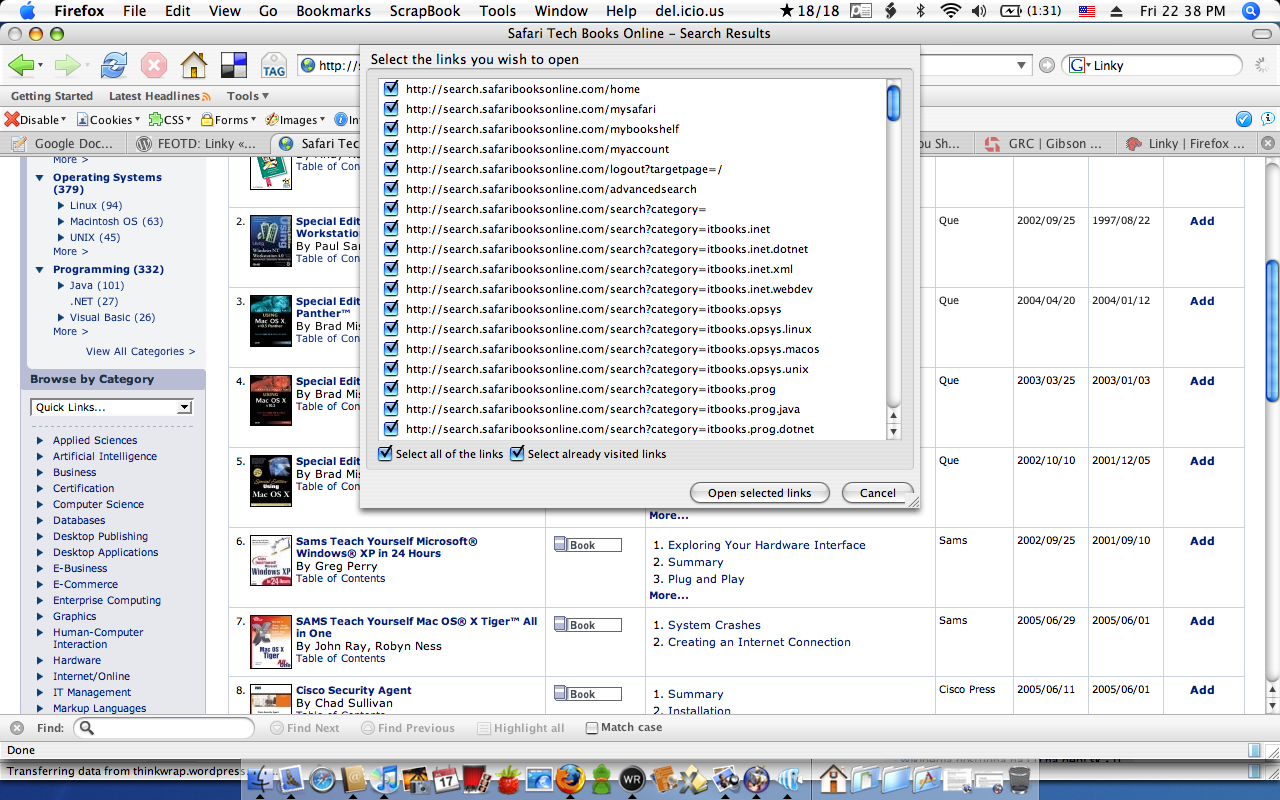The image size is (1280, 800).
Task: Switch to the GRC | Gibson tab
Action: click(1046, 143)
